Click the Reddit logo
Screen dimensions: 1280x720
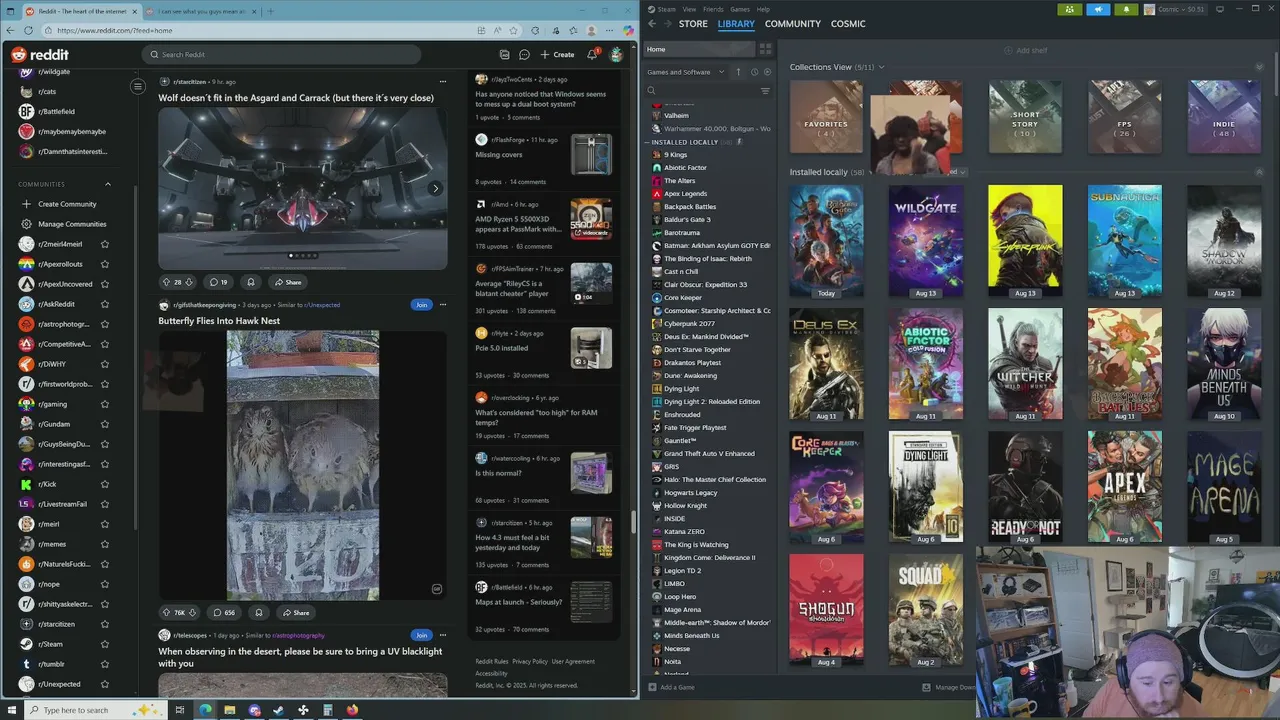(40, 54)
